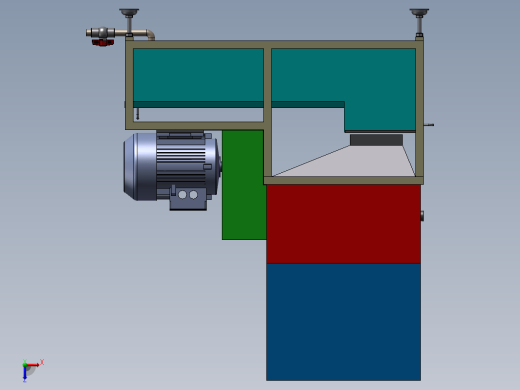
Task: Select the red panel of the model
Action: coord(343,224)
